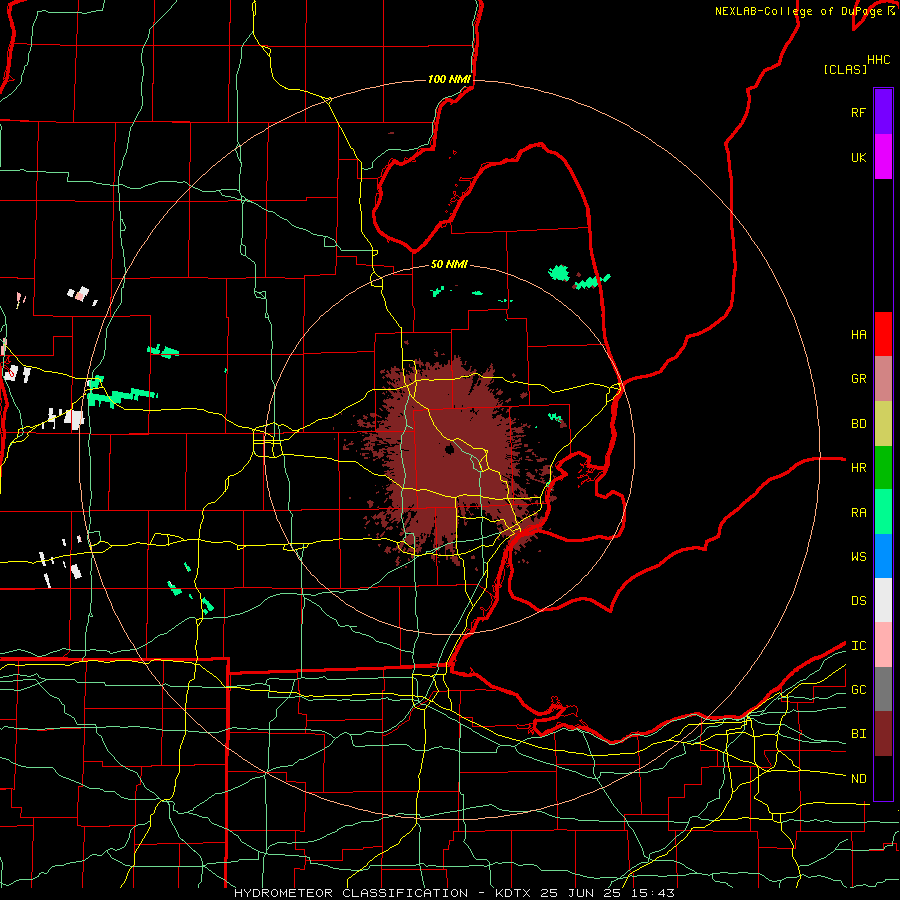Click the 15:43 timestamp
Image resolution: width=900 pixels, height=900 pixels.
[651, 893]
